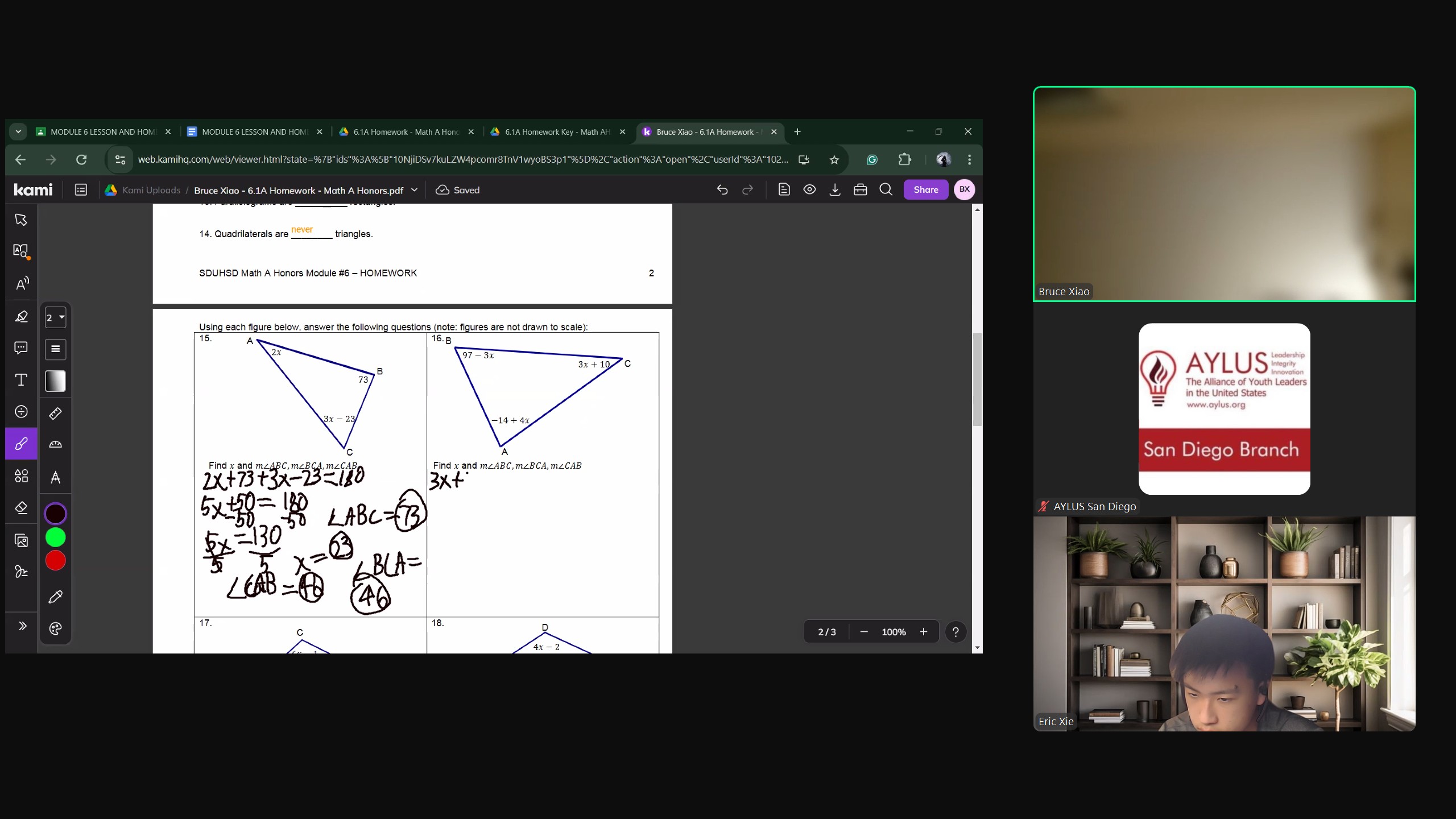The width and height of the screenshot is (1456, 819).
Task: Pick the red drawing color
Action: (55, 561)
